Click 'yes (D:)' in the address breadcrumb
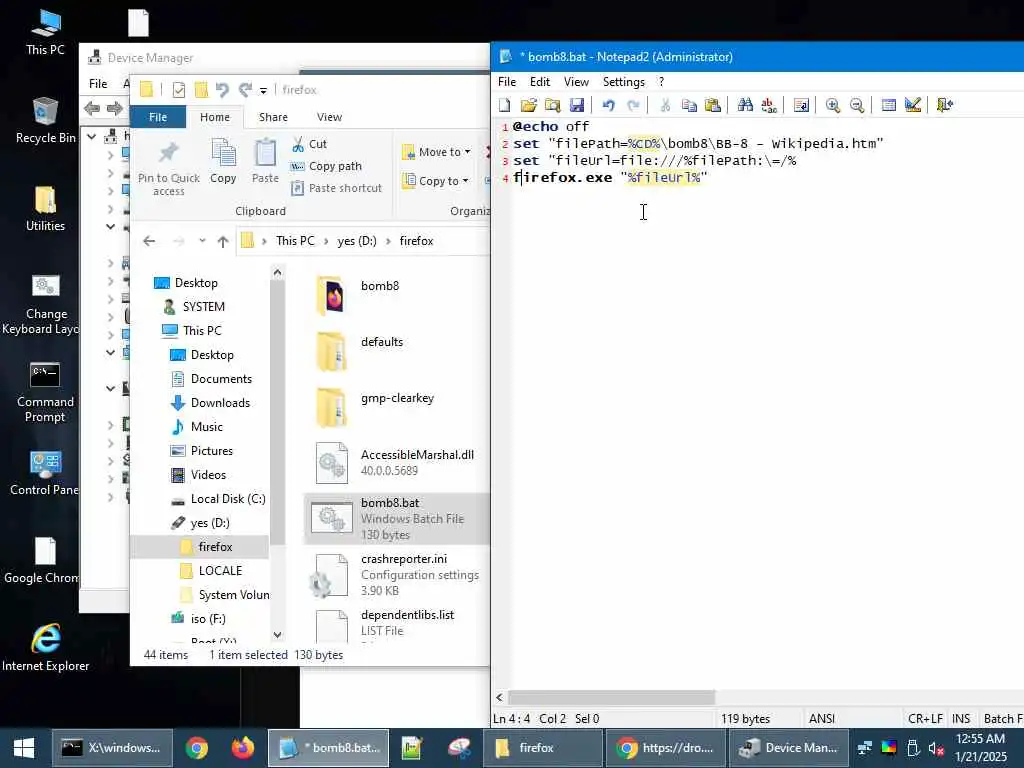 357,241
